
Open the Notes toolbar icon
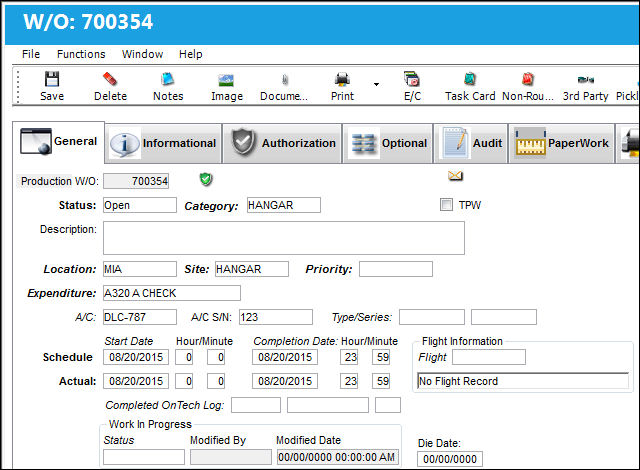(168, 79)
